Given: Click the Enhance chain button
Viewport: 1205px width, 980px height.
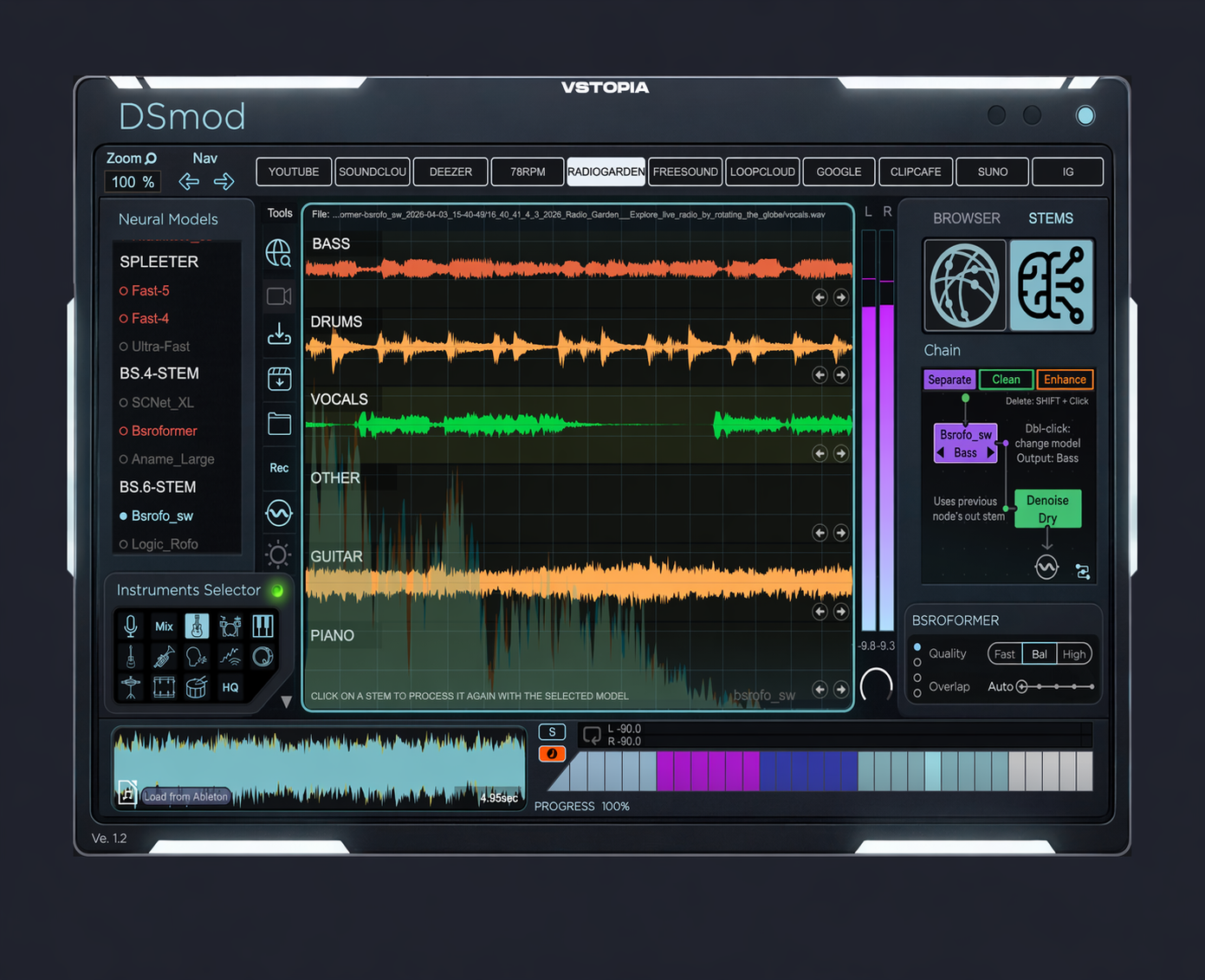Looking at the screenshot, I should tap(1064, 380).
